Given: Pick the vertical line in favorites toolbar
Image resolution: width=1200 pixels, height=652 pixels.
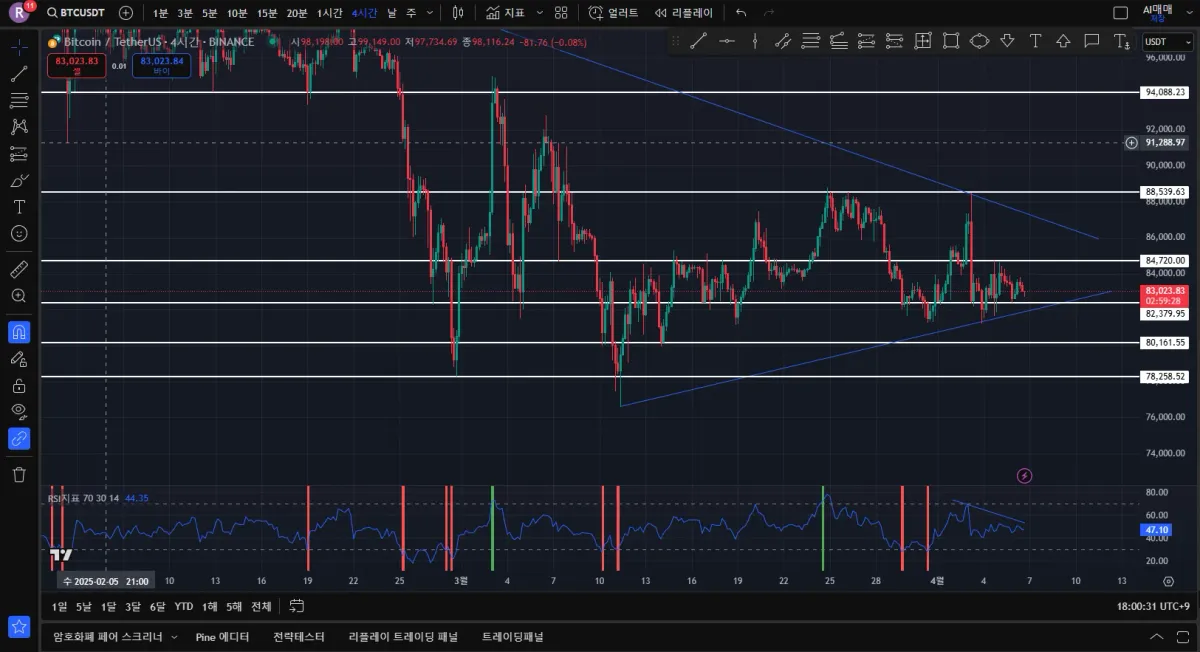Looking at the screenshot, I should tap(755, 41).
